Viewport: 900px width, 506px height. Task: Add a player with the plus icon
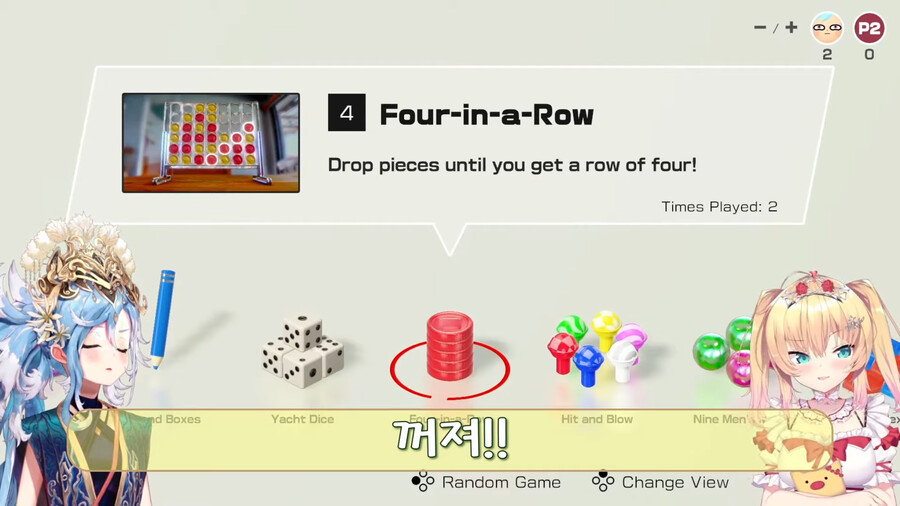[x=792, y=27]
